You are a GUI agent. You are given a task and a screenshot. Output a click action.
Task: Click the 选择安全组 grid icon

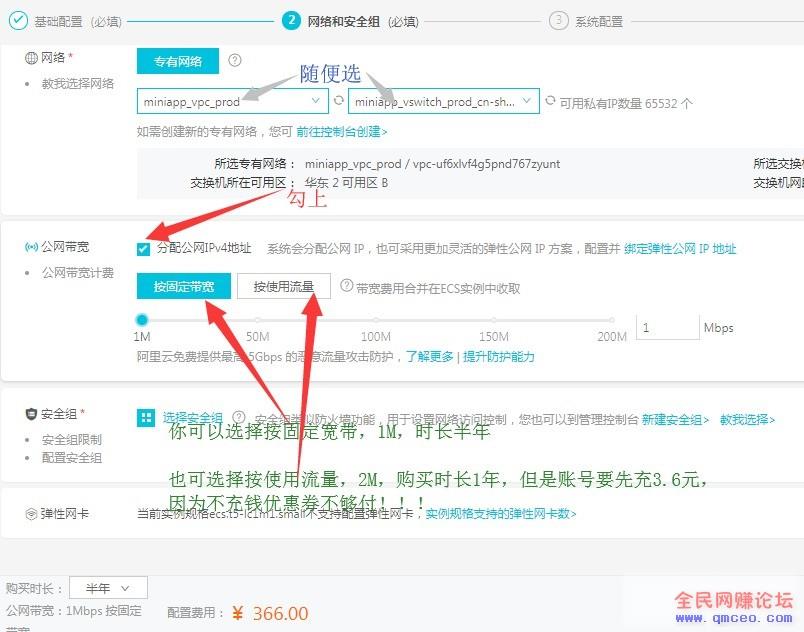coord(146,418)
